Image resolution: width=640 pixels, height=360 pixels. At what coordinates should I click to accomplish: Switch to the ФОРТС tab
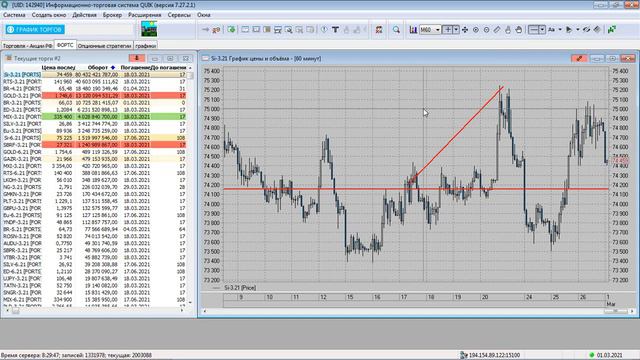pyautogui.click(x=65, y=45)
